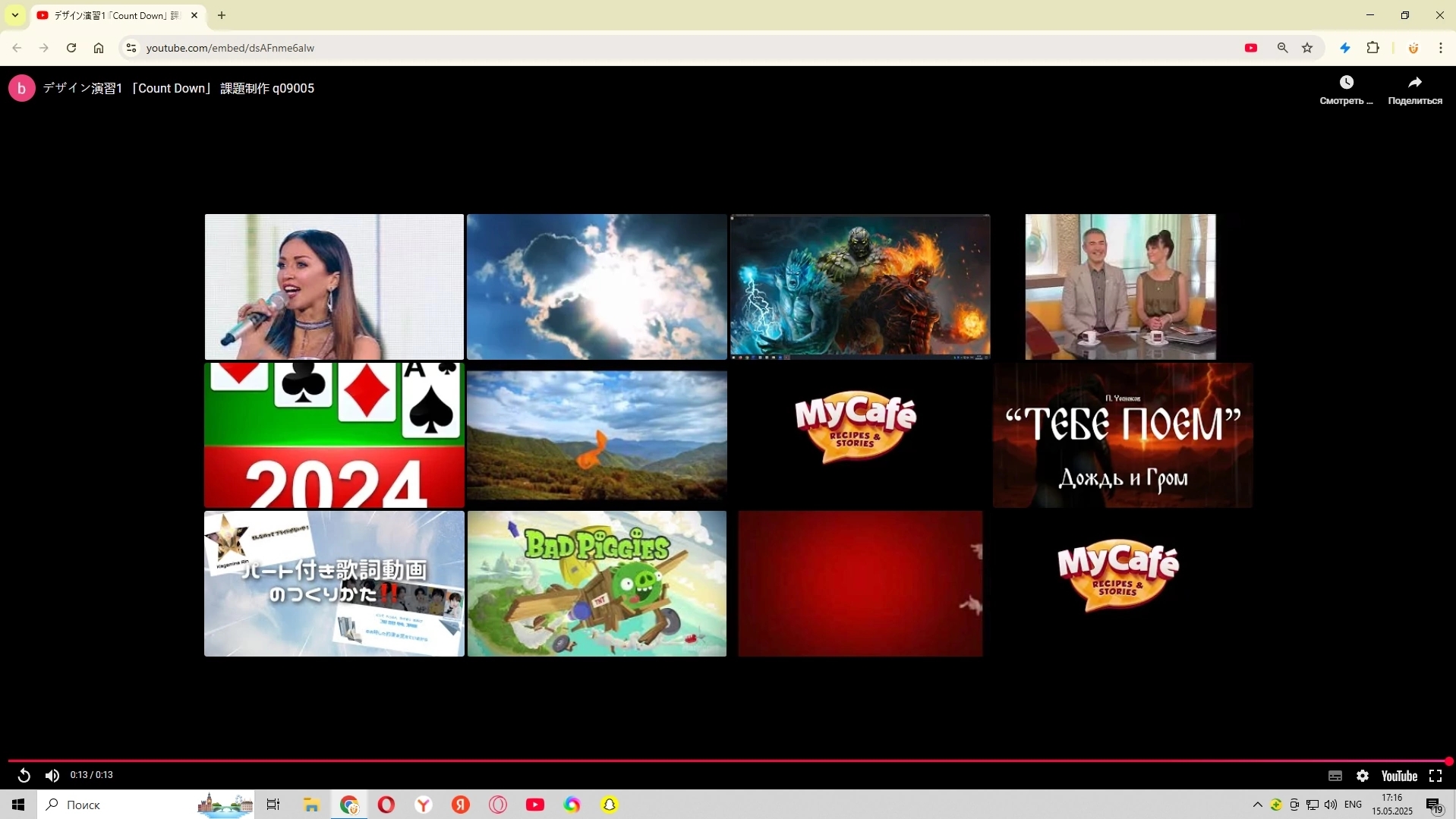Open the fire and ice monsters thumbnail
This screenshot has width=1456, height=819.
click(x=860, y=287)
